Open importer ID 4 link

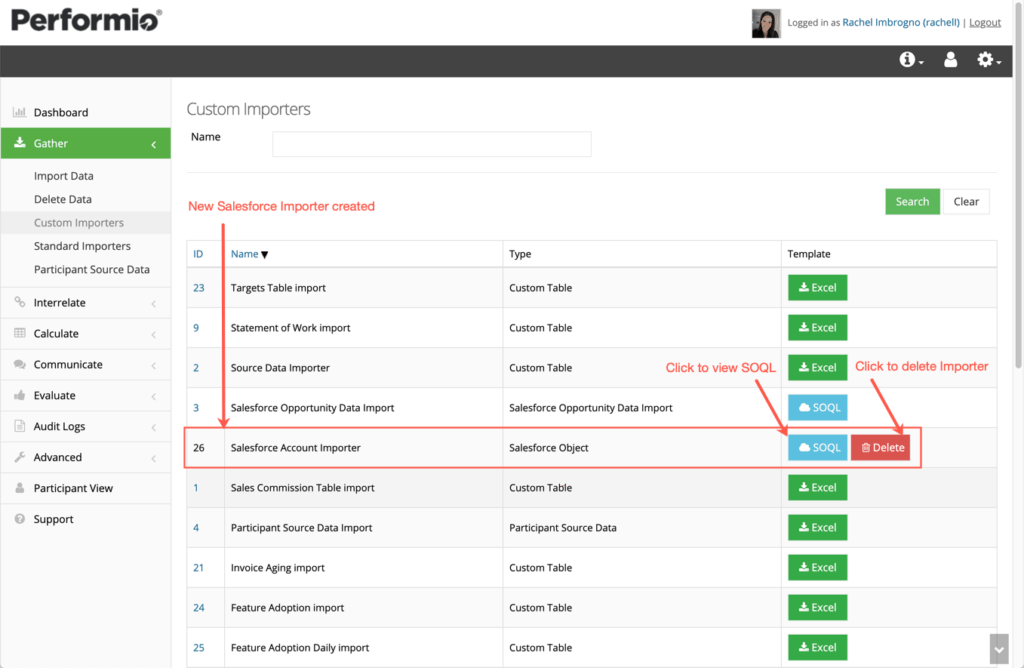pos(196,528)
